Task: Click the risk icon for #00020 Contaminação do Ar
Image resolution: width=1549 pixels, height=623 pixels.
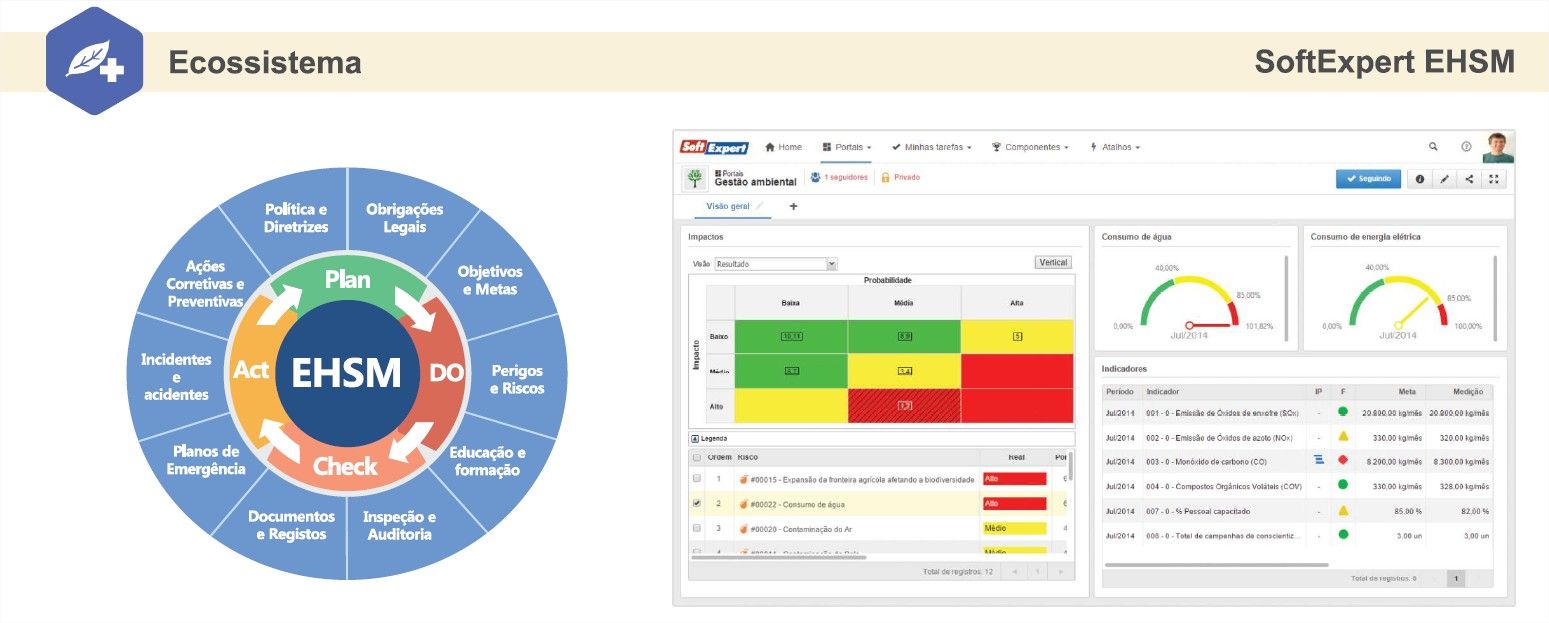Action: pyautogui.click(x=743, y=528)
